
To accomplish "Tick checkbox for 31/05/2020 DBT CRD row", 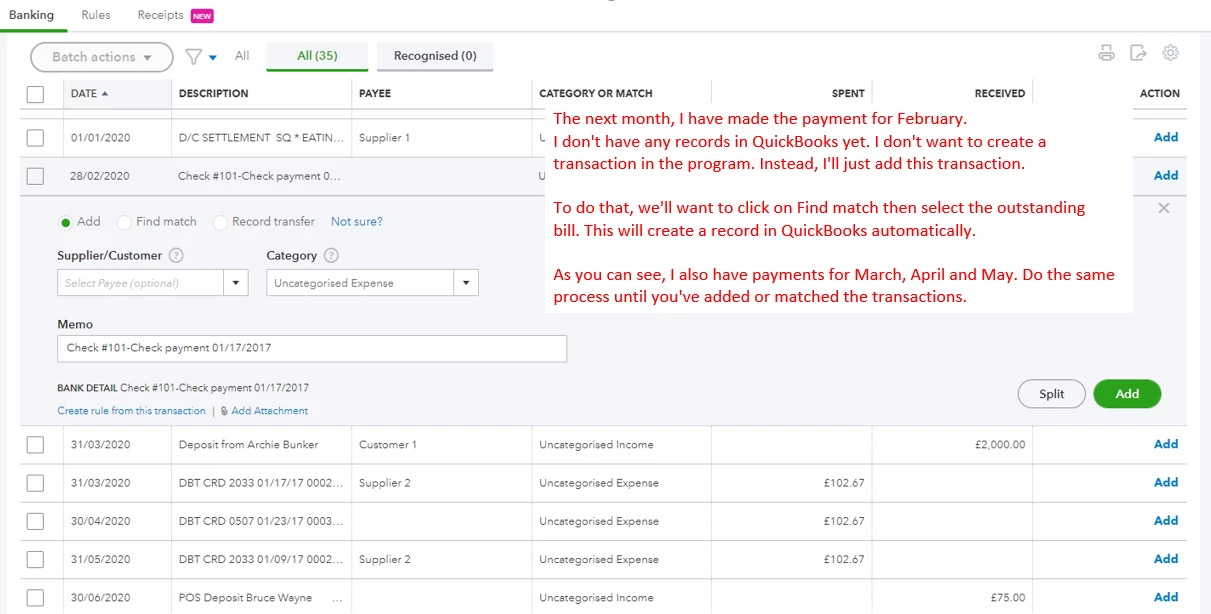I will [35, 560].
